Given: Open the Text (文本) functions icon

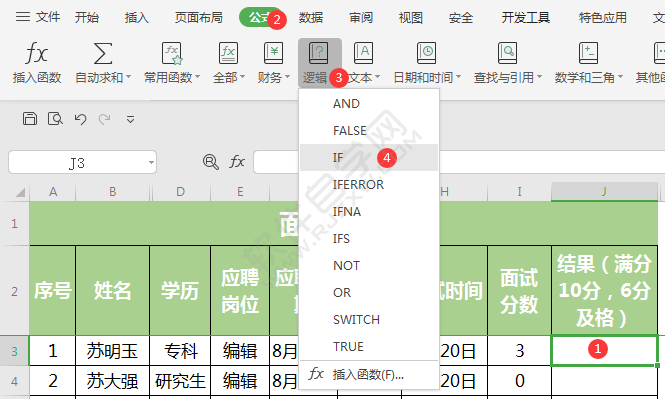Looking at the screenshot, I should coord(363,53).
